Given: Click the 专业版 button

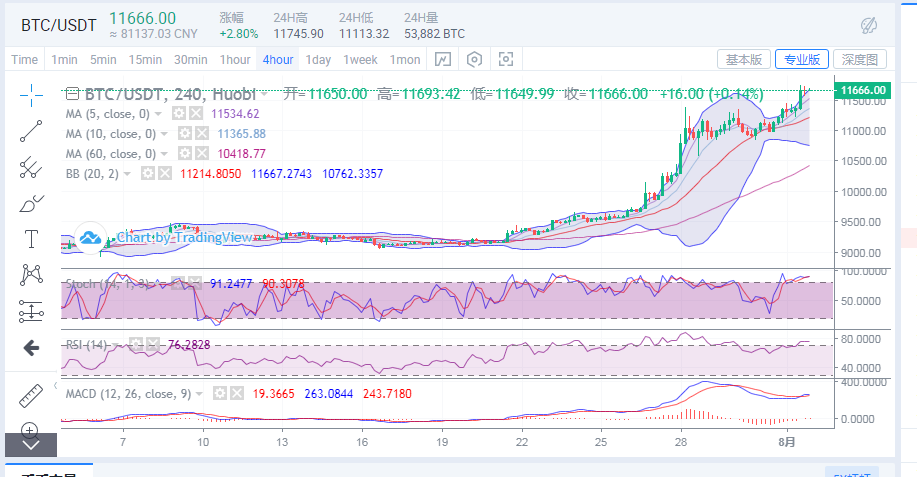Looking at the screenshot, I should coord(801,60).
